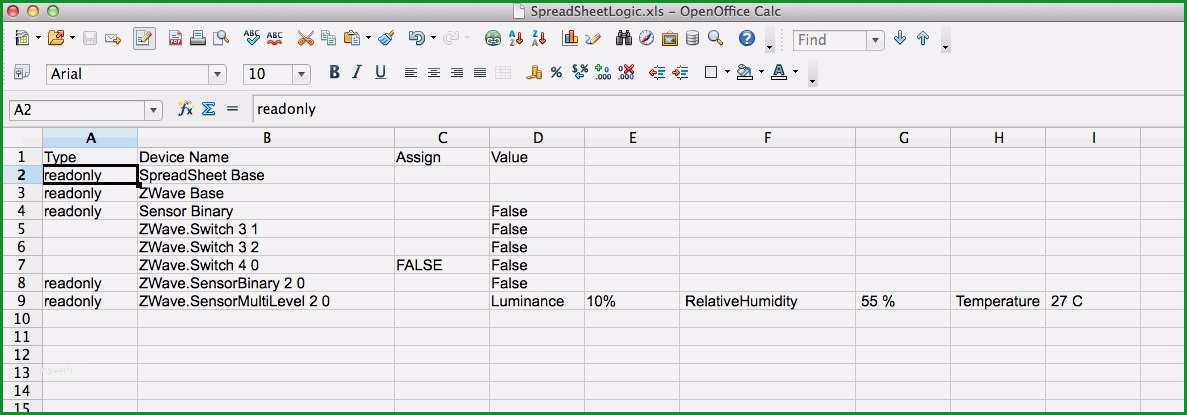Screen dimensions: 1187x415
Task: Open the Name Box A2 dropdown
Action: tap(154, 110)
